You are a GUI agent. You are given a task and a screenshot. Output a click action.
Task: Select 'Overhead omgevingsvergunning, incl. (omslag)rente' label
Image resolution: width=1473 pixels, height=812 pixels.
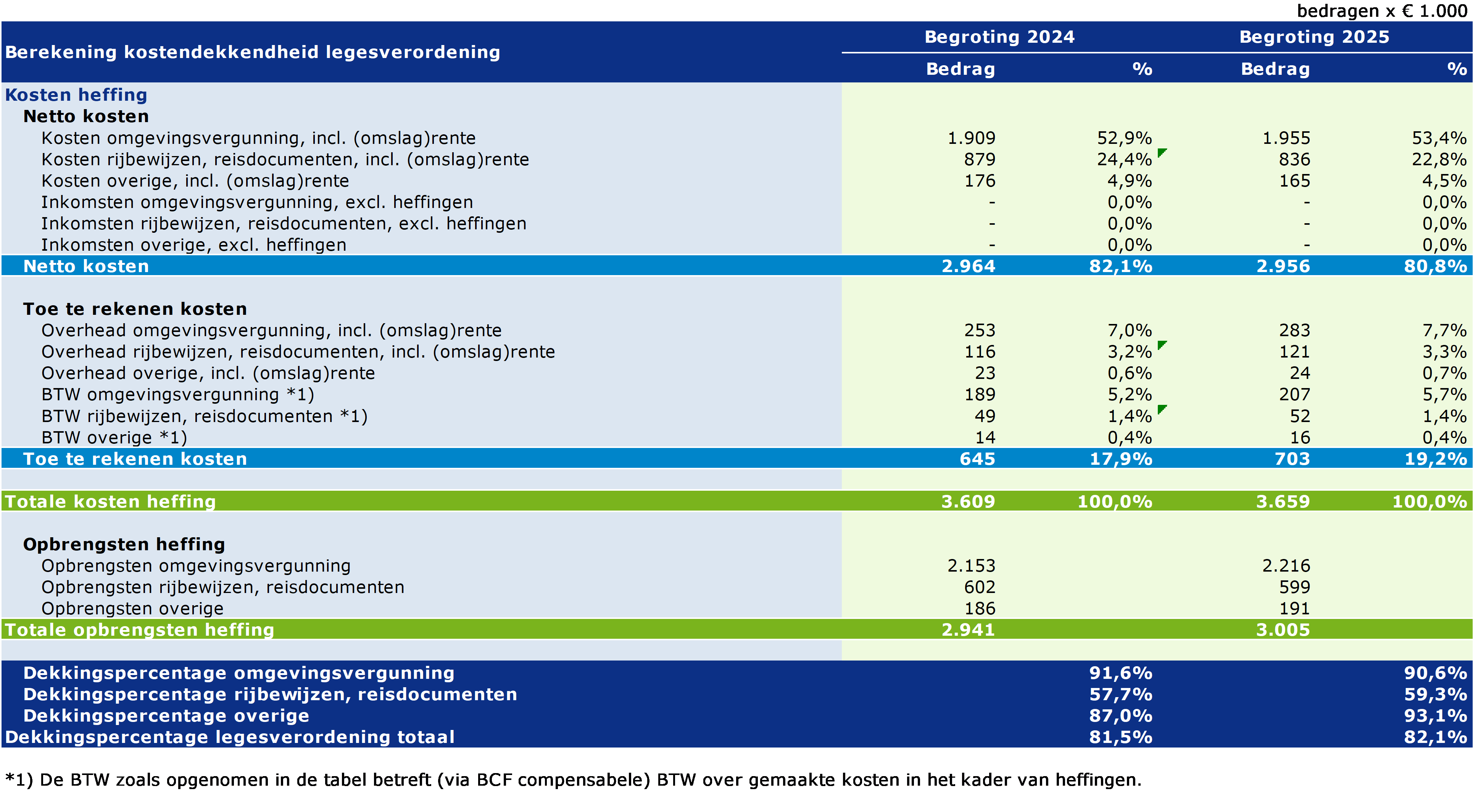point(271,330)
